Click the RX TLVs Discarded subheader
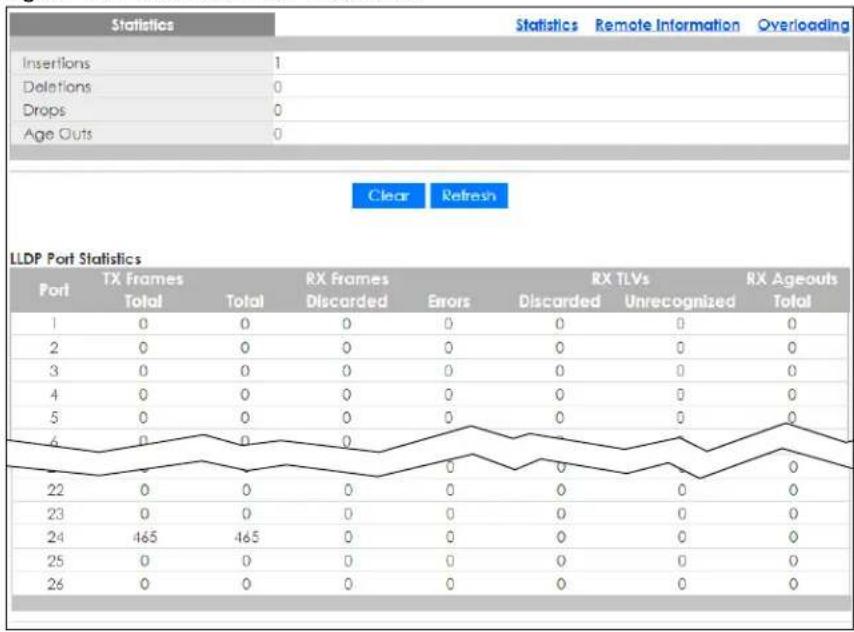The image size is (854, 632). pyautogui.click(x=559, y=301)
